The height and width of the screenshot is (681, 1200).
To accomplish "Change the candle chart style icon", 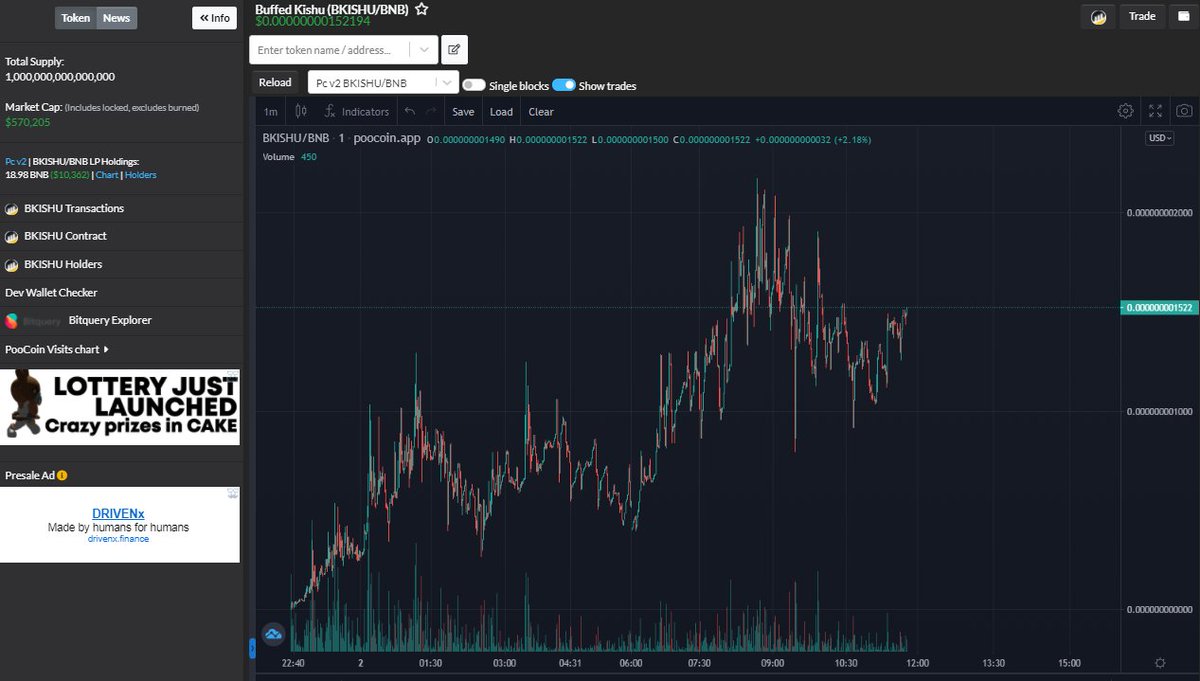I will pyautogui.click(x=299, y=111).
